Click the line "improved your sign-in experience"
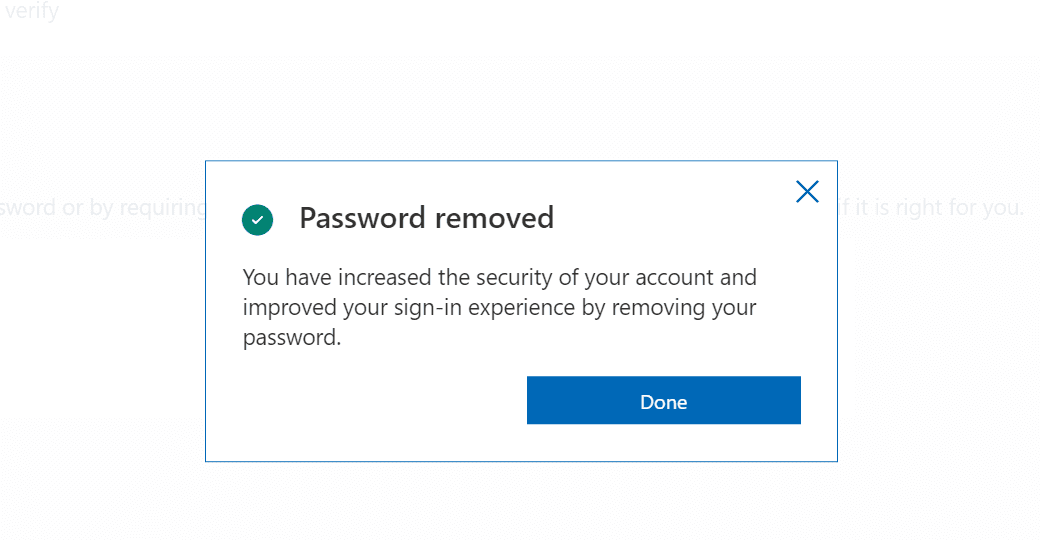 (500, 308)
